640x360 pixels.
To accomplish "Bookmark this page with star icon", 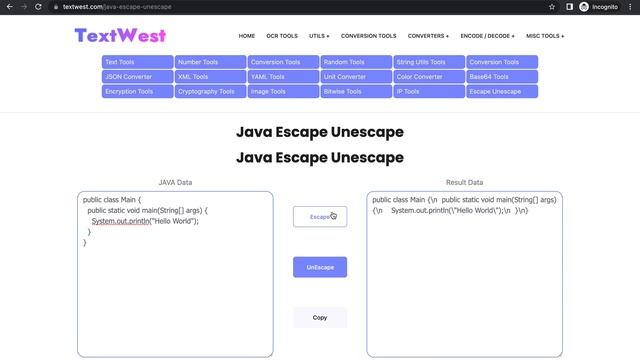I will pos(552,7).
